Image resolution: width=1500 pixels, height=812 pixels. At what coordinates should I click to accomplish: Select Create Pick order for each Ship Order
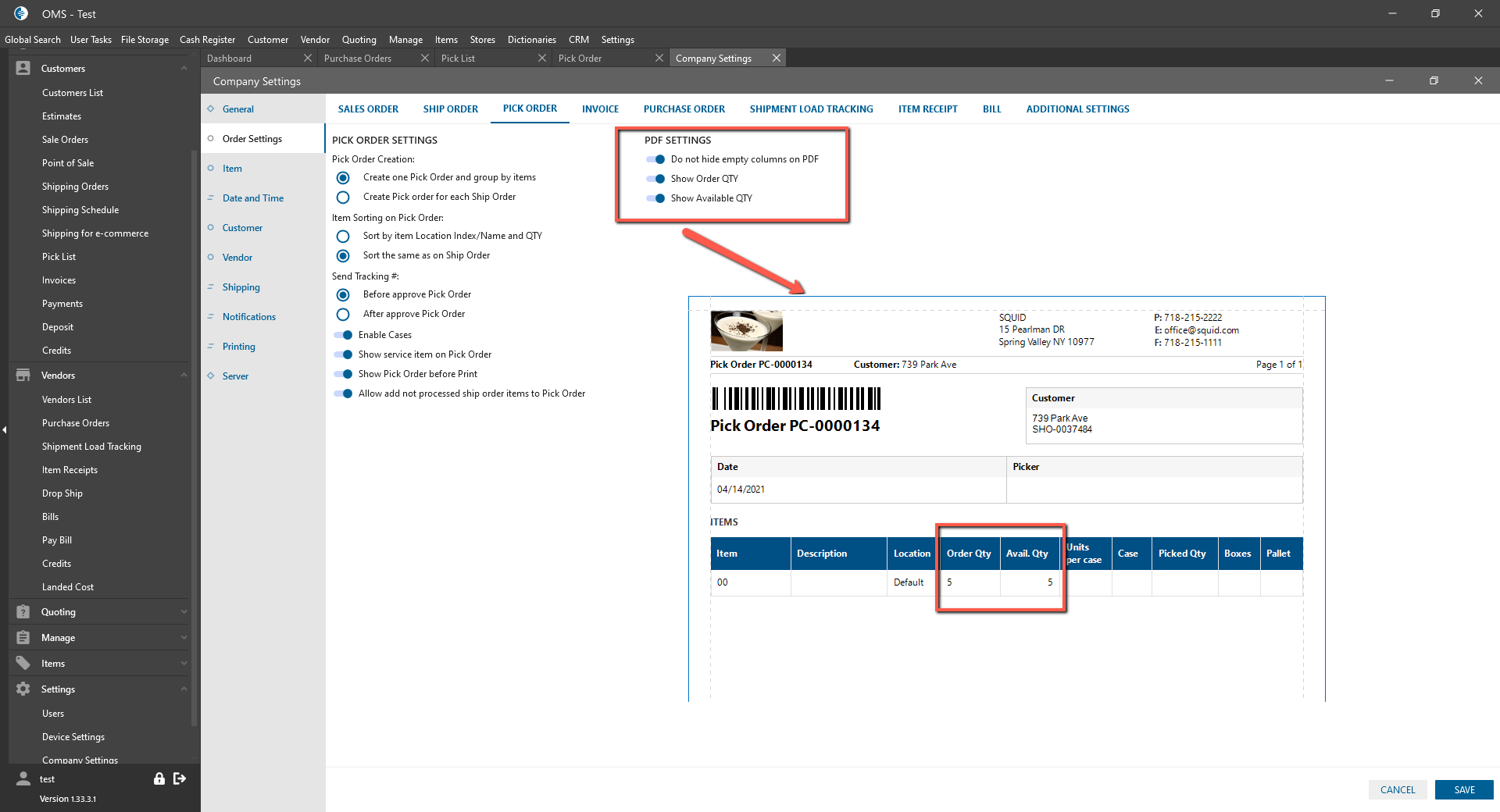coord(343,198)
